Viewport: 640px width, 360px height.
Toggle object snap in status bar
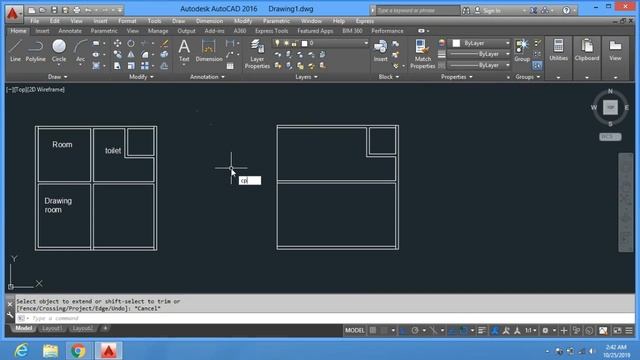coord(463,331)
